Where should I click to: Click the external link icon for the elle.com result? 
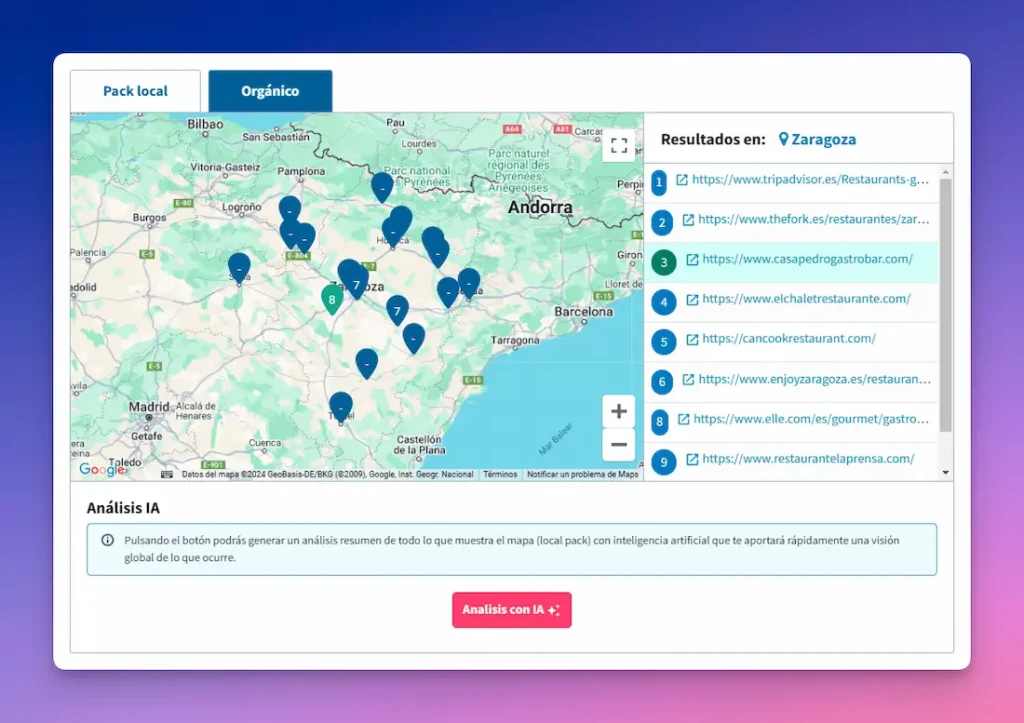point(684,421)
